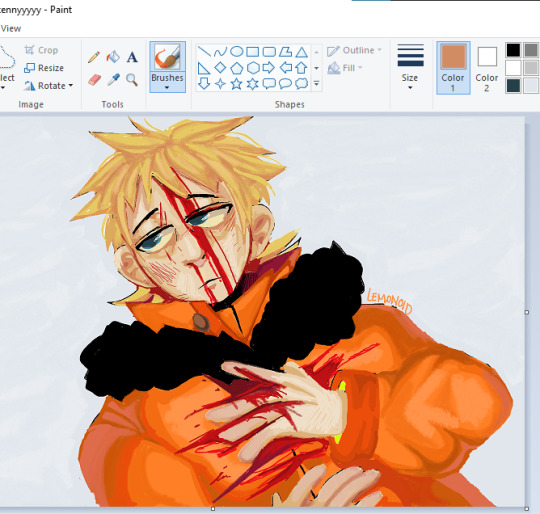Select the Pentagon shape
This screenshot has width=540, height=514.
(x=237, y=68)
